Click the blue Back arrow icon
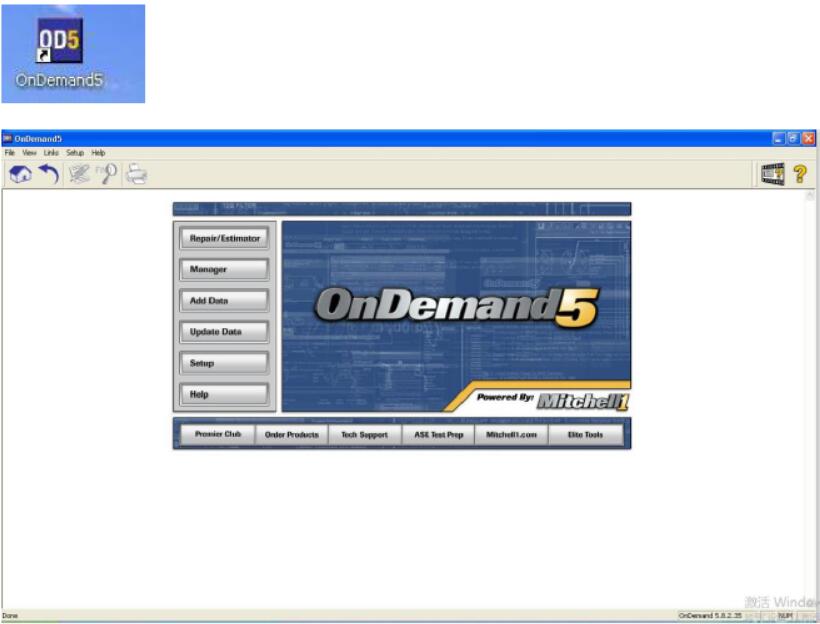Viewport: 820px width, 624px height. (49, 174)
